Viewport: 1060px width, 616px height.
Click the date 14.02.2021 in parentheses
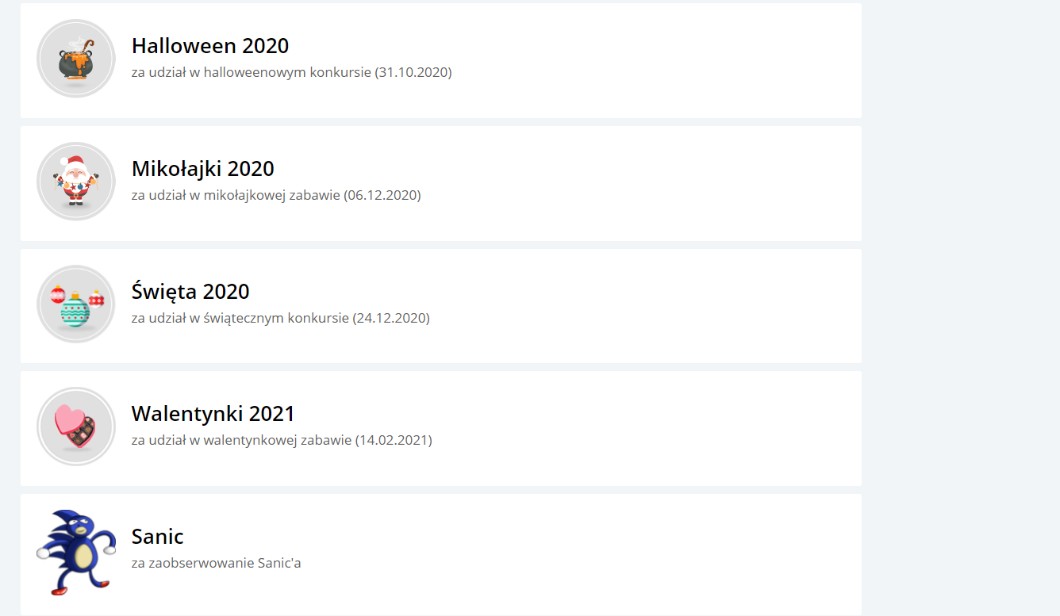pos(394,440)
